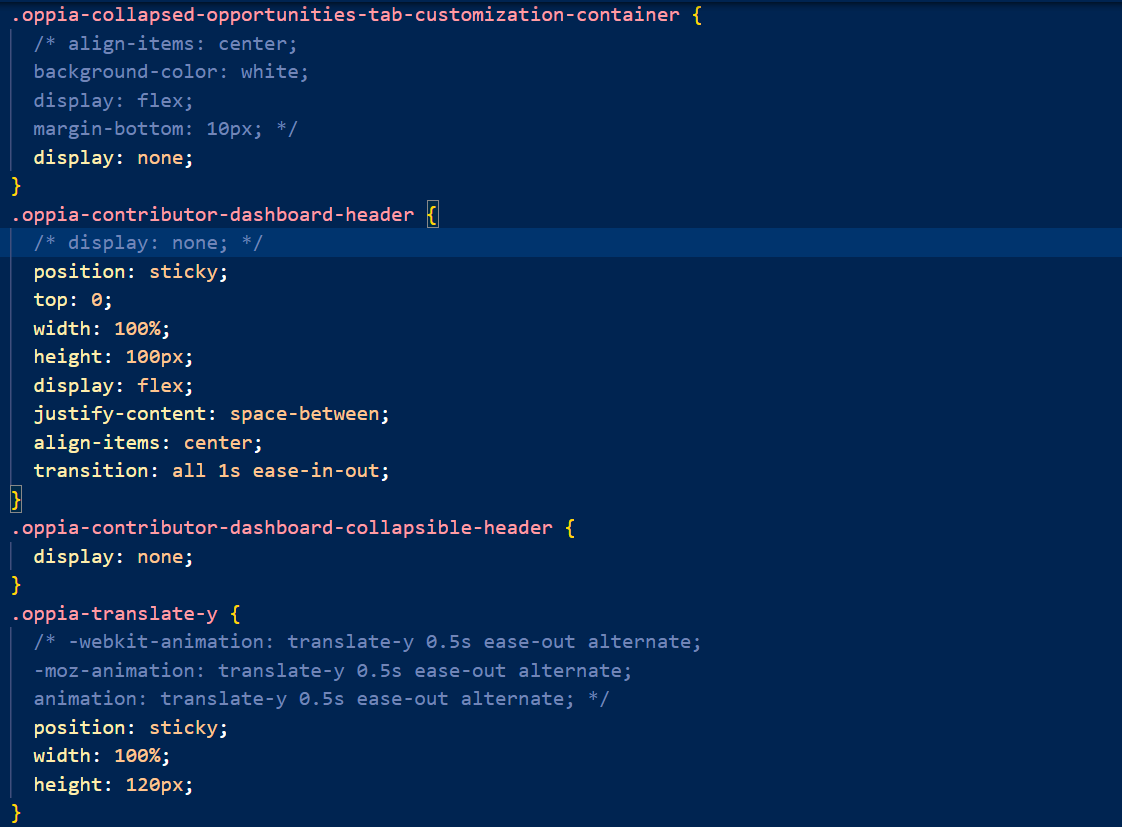Click the transition: all 1s ease-in-out line

(x=210, y=470)
